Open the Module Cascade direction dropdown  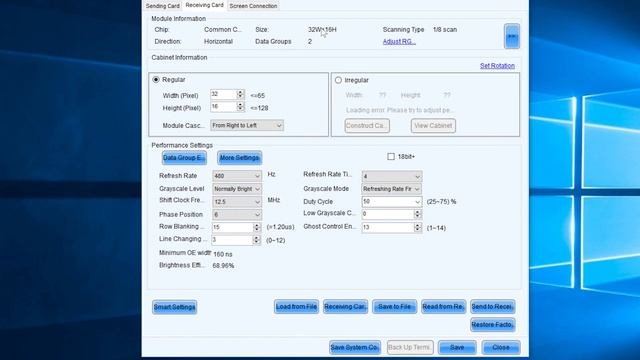247,125
